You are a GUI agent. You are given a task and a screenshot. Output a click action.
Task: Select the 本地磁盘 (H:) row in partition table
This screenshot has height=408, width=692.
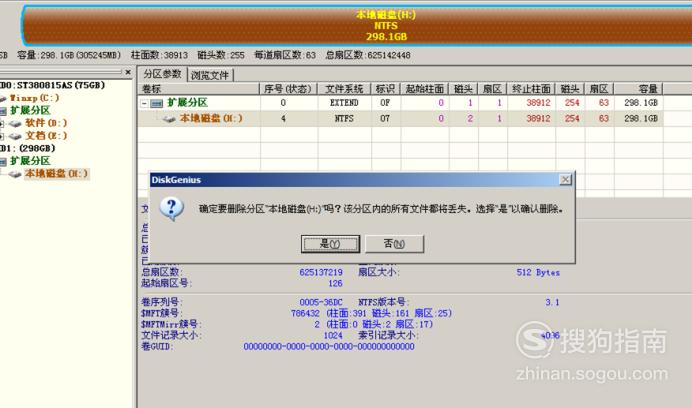click(x=400, y=118)
